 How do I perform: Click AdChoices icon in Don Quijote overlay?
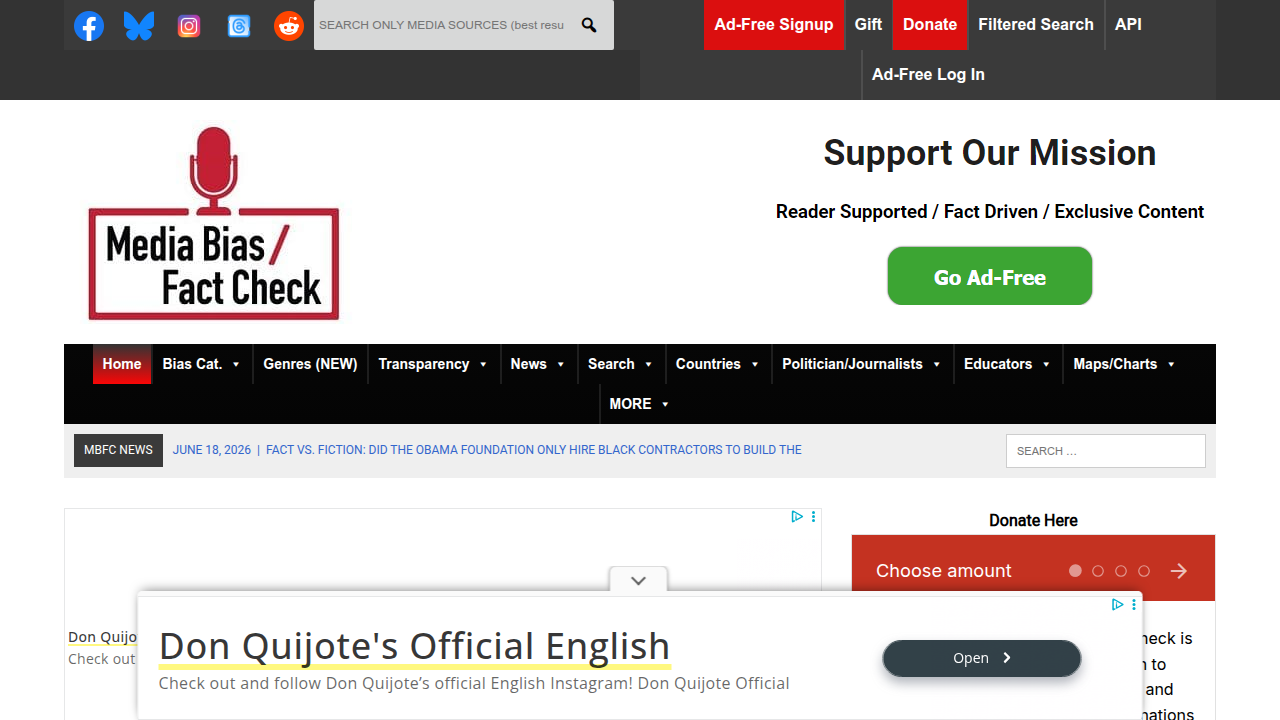pyautogui.click(x=1118, y=604)
